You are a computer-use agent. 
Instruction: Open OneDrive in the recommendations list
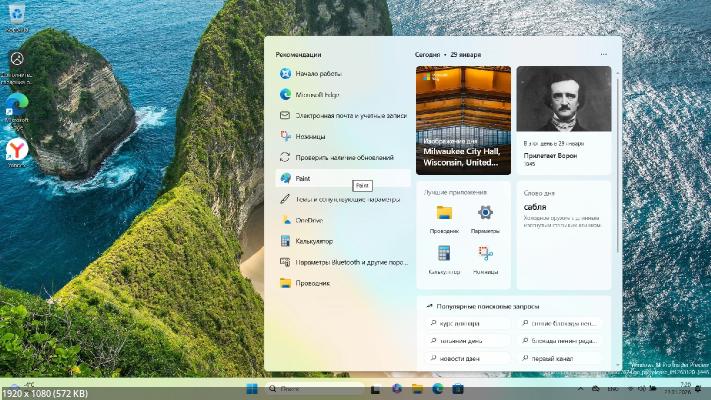click(x=309, y=220)
